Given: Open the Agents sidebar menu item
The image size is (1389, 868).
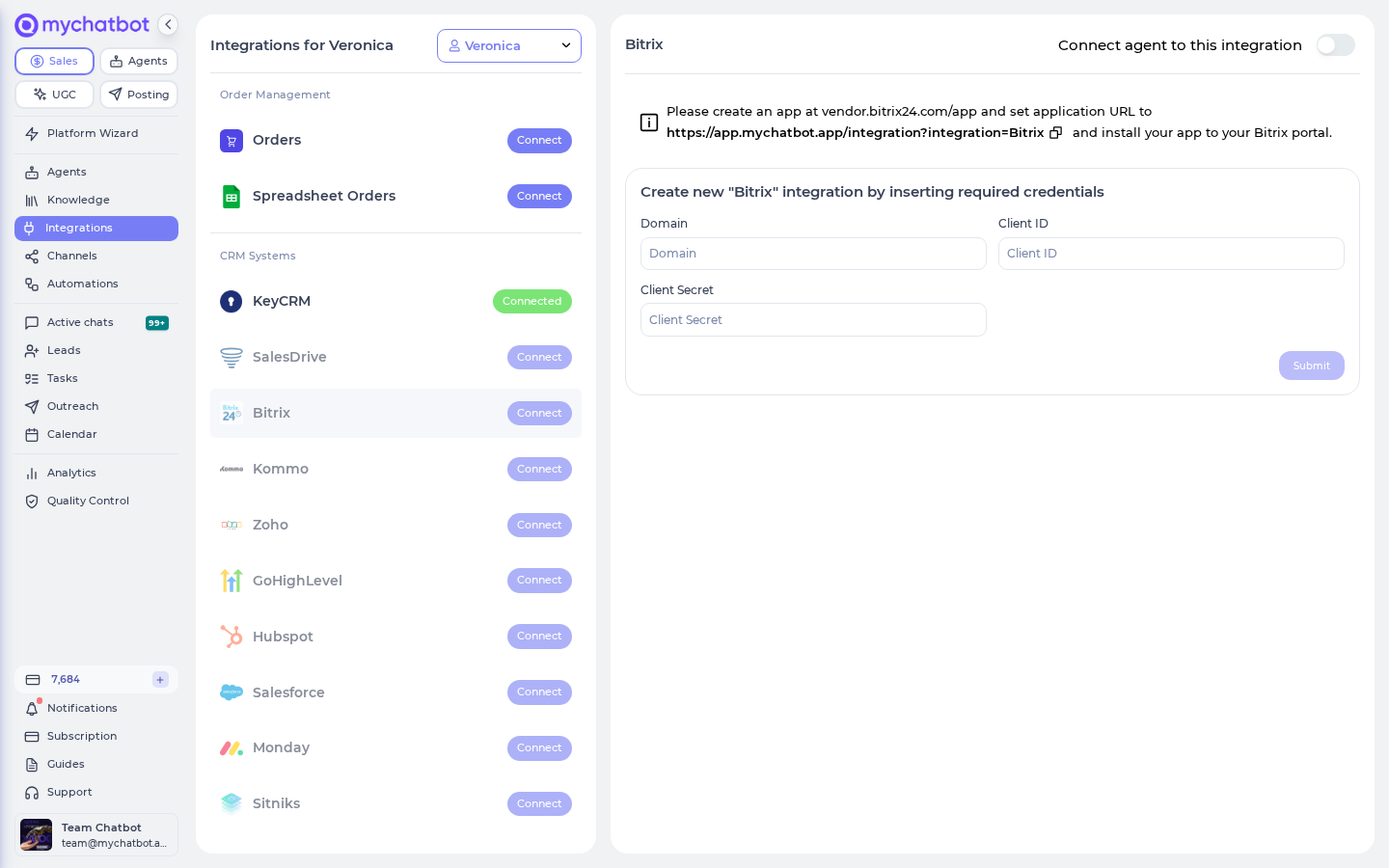Looking at the screenshot, I should point(96,173).
